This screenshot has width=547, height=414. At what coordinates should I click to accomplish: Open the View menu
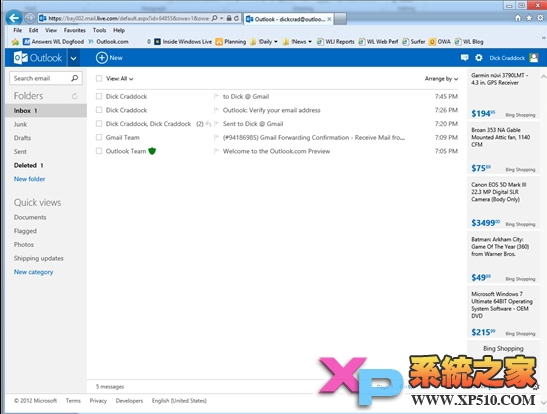point(51,30)
